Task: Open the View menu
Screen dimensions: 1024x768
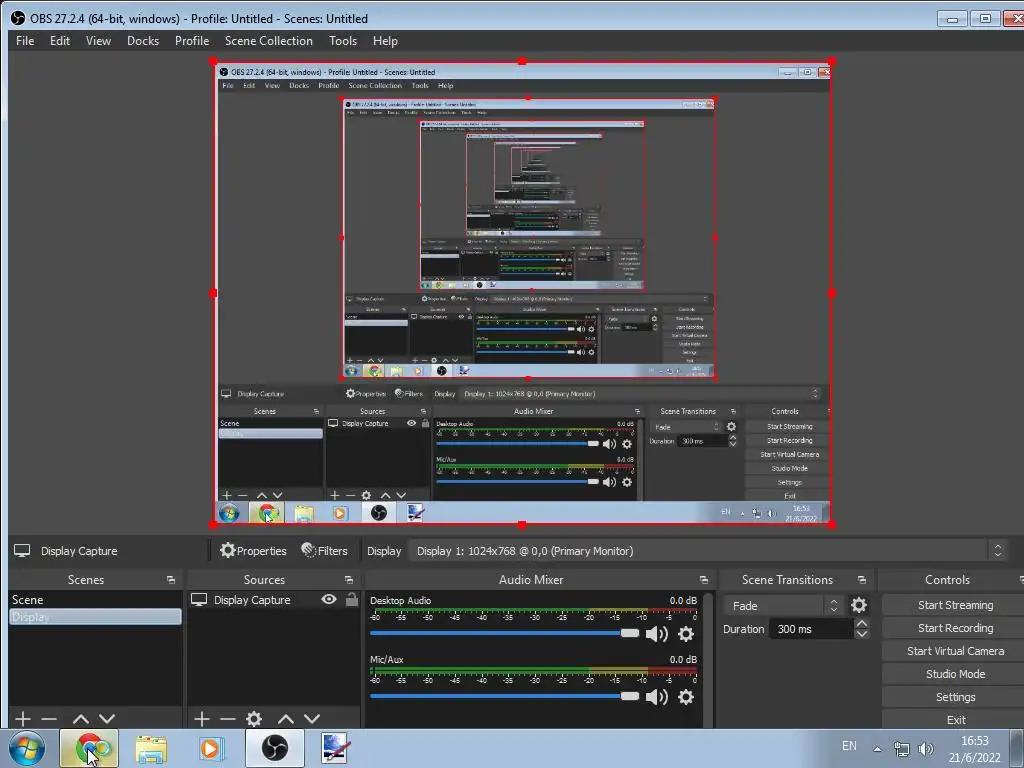Action: click(x=98, y=40)
